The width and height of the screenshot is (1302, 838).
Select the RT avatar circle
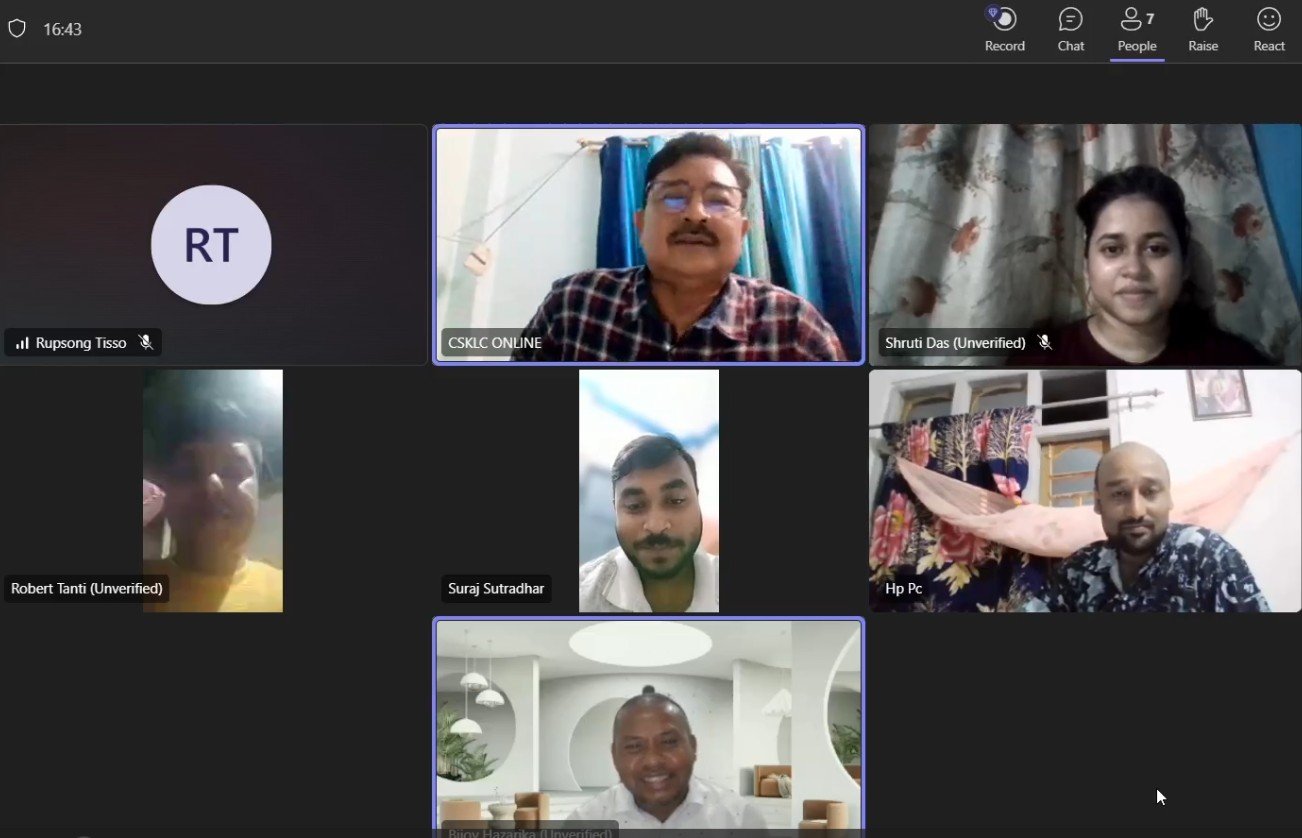(211, 245)
